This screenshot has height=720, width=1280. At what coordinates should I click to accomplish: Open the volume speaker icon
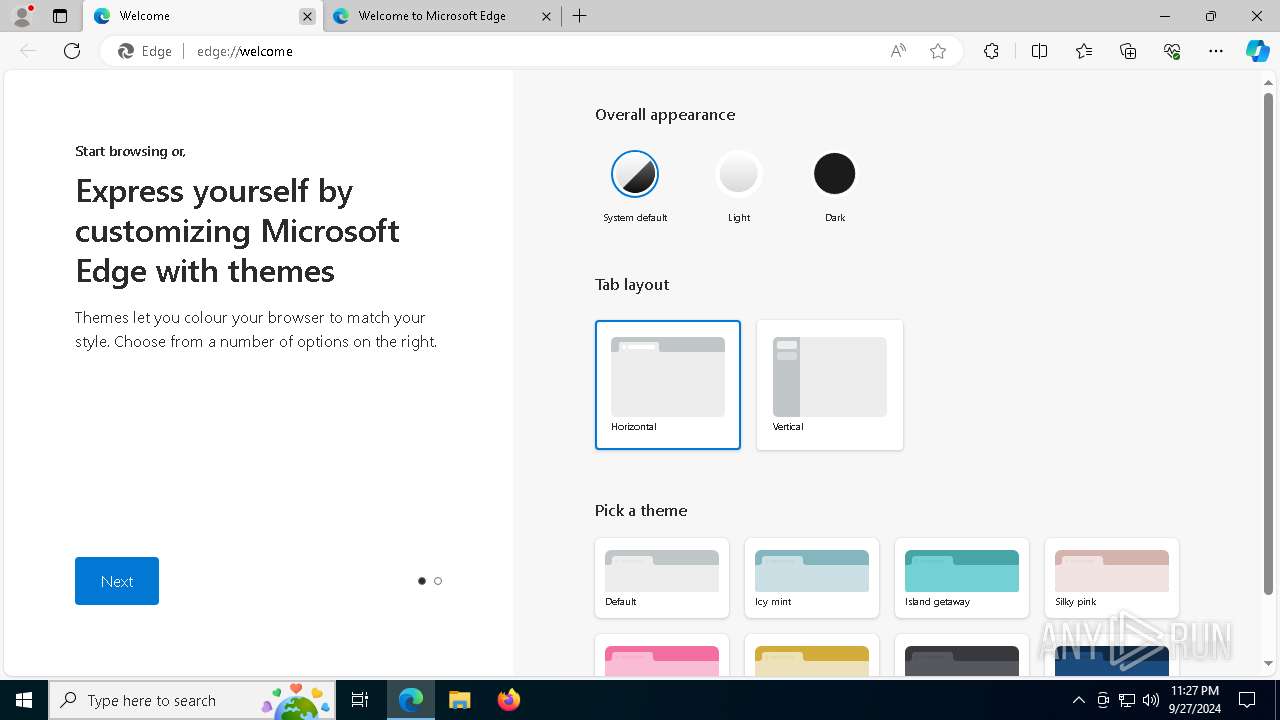click(1150, 700)
